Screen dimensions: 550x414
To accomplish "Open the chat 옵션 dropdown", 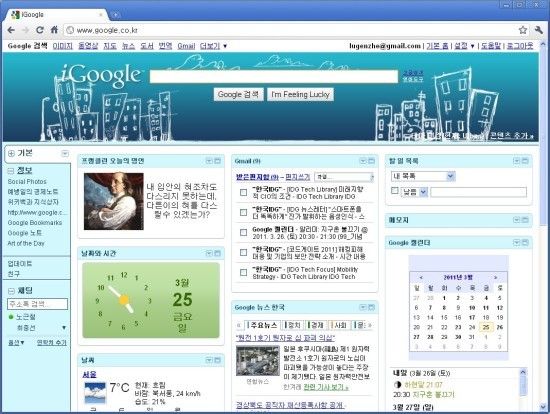I will pos(16,342).
